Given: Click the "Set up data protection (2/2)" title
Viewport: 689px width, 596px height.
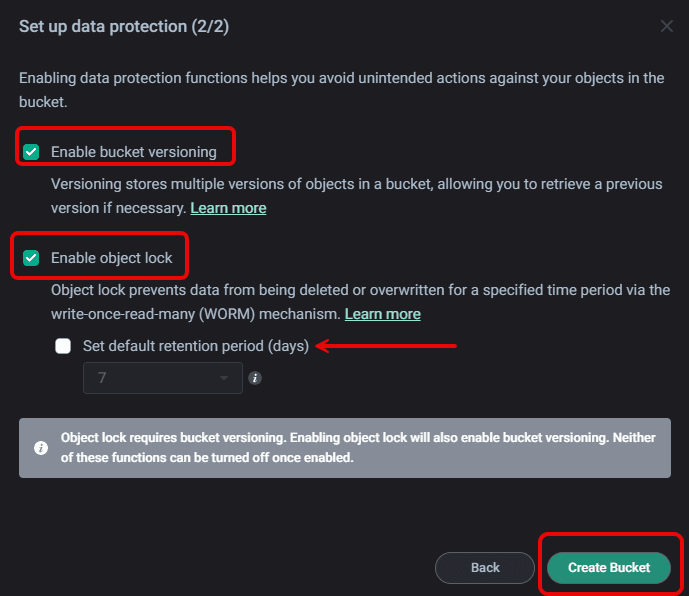Looking at the screenshot, I should (x=124, y=26).
